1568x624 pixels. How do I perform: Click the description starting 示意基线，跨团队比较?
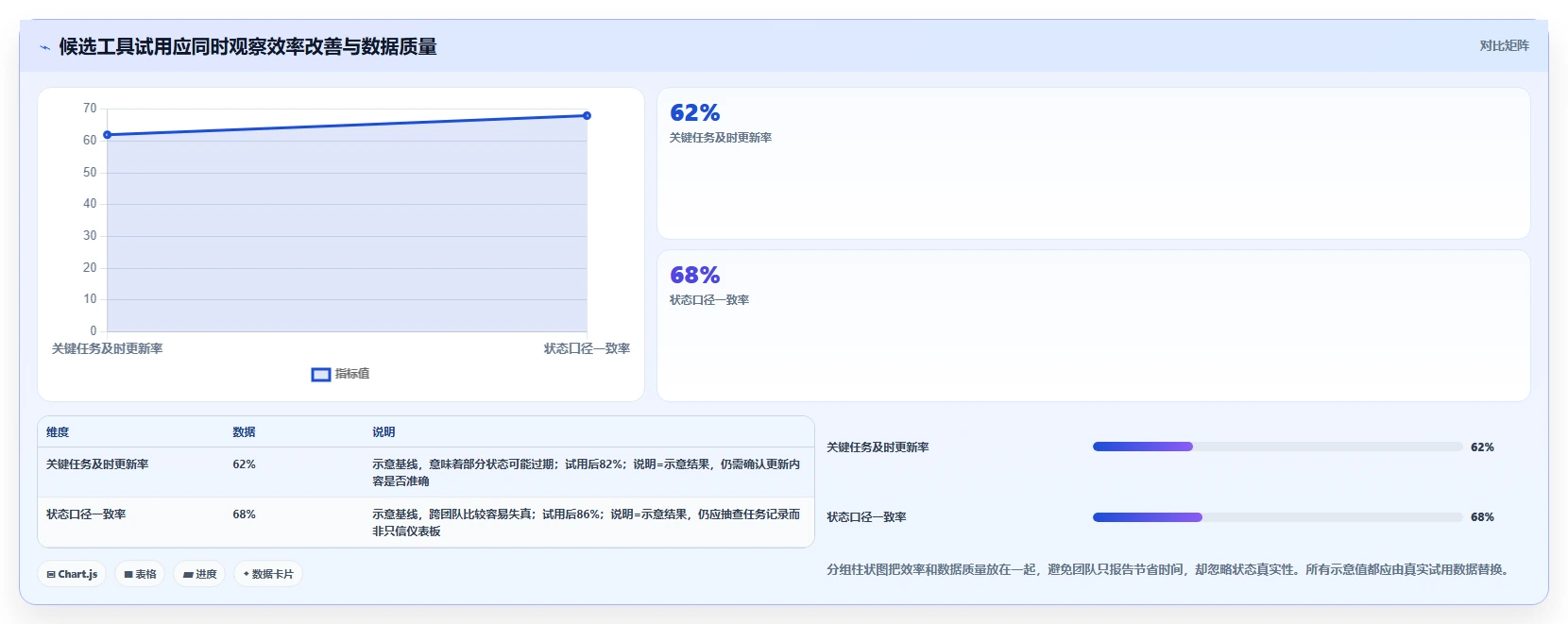[x=586, y=522]
